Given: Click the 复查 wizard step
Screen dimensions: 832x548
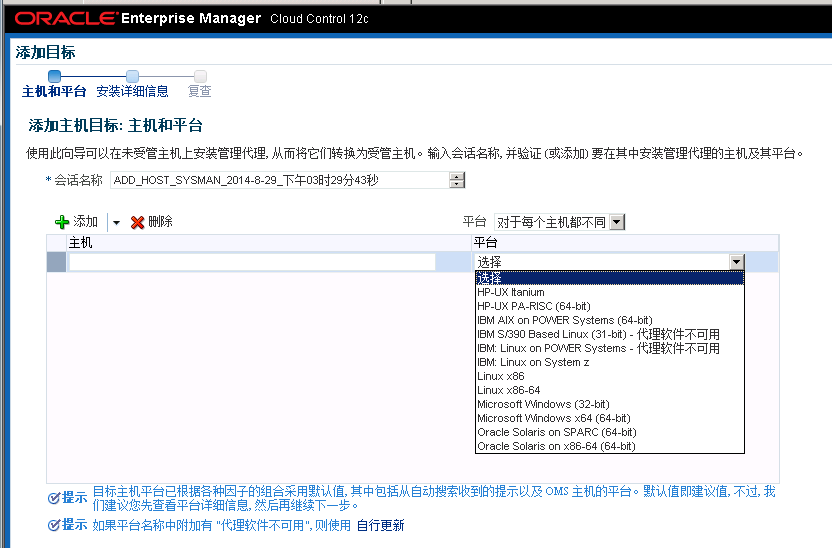Looking at the screenshot, I should [x=200, y=91].
